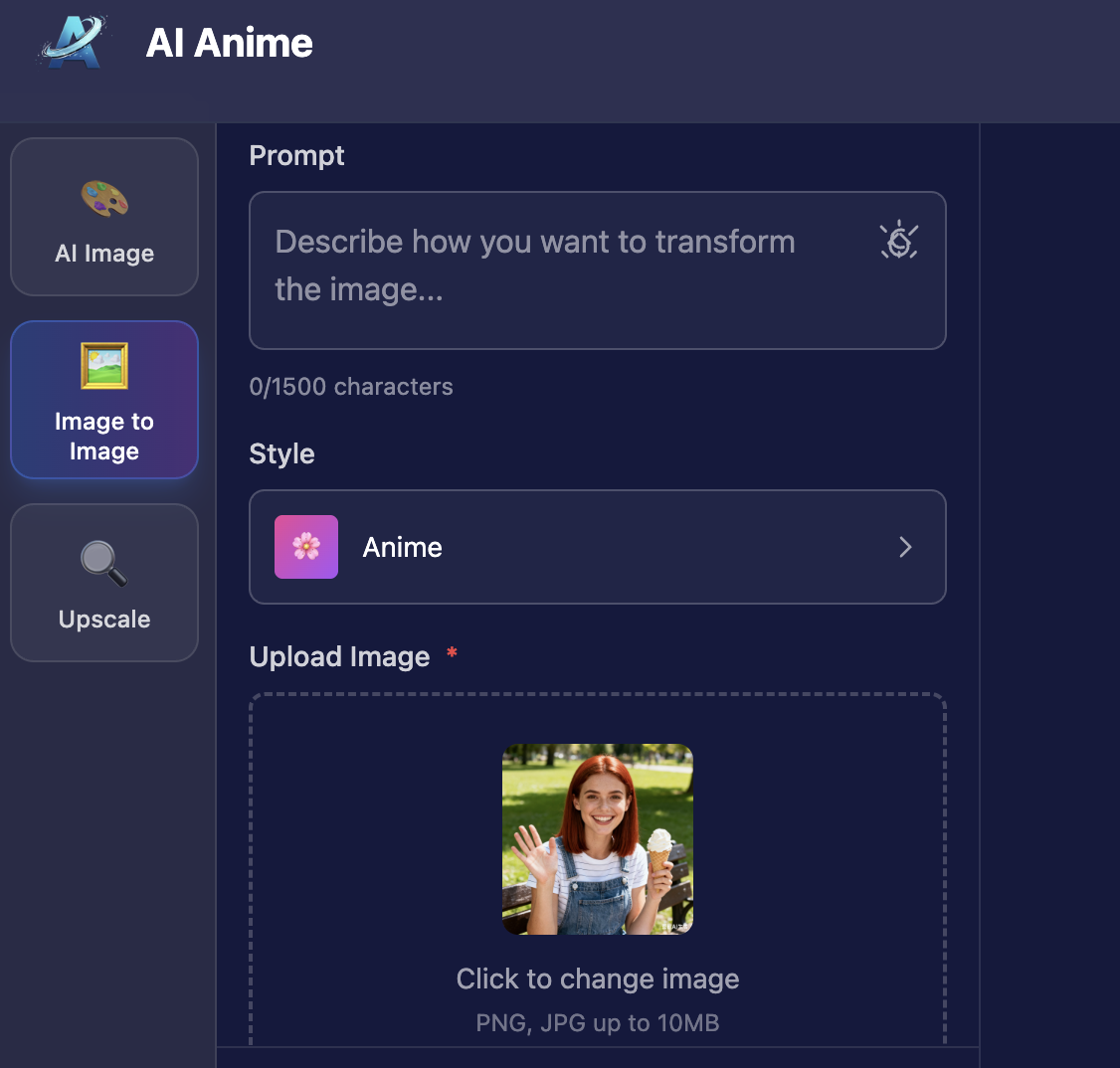Viewport: 1120px width, 1068px height.
Task: Select the paint palette AI Image icon
Action: (104, 198)
